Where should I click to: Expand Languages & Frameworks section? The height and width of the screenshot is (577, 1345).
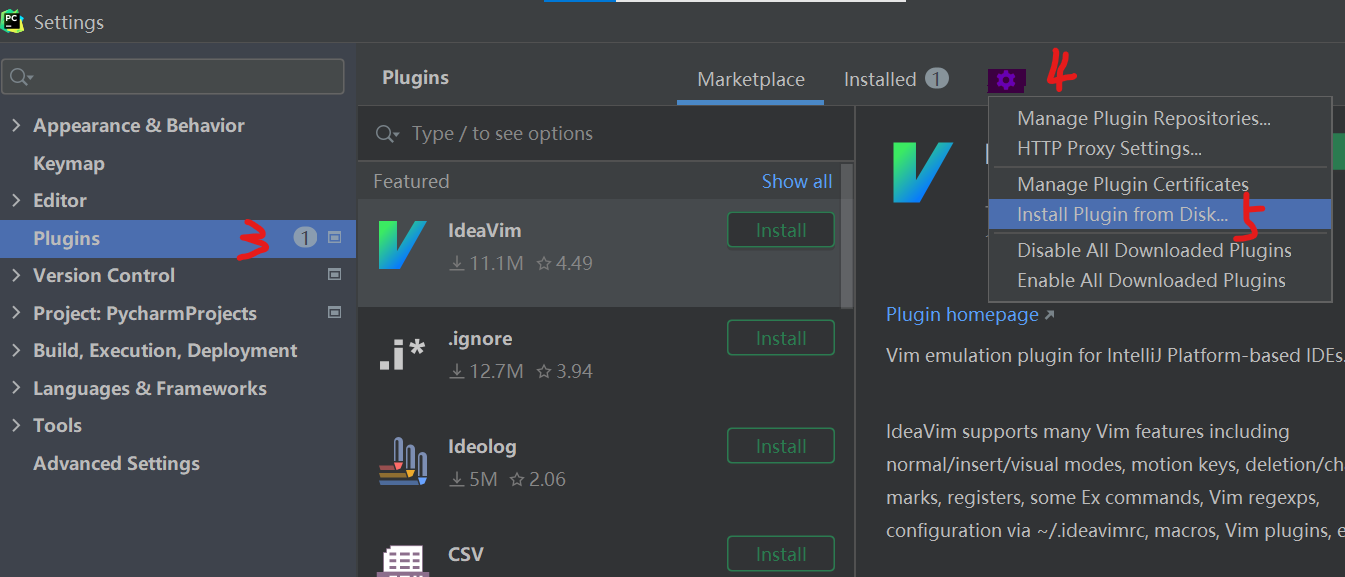point(16,388)
